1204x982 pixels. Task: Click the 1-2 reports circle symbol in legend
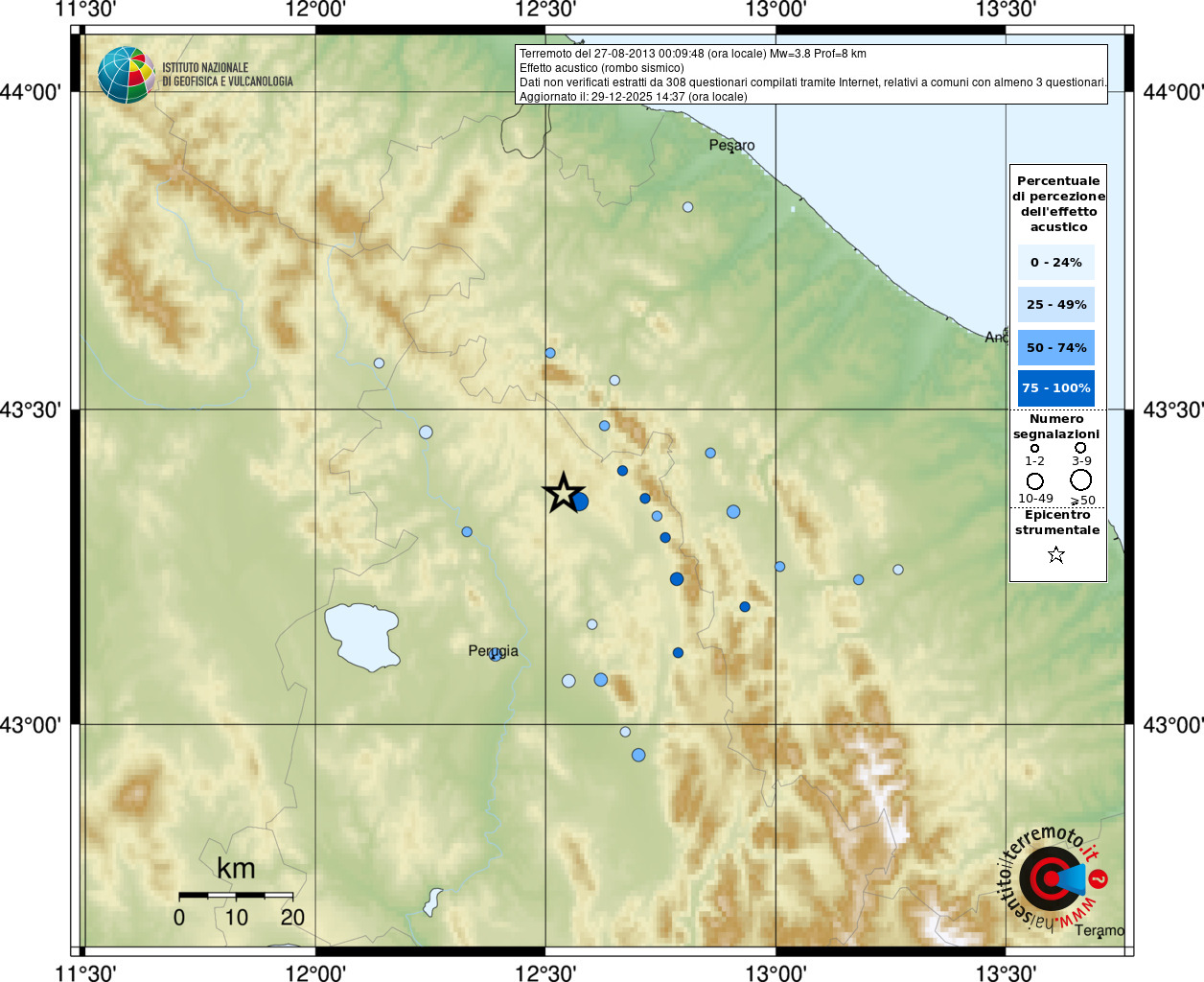click(1034, 448)
